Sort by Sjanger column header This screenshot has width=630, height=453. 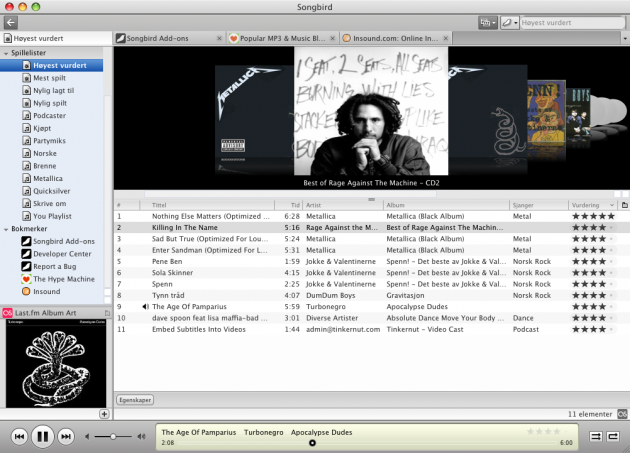(x=538, y=205)
